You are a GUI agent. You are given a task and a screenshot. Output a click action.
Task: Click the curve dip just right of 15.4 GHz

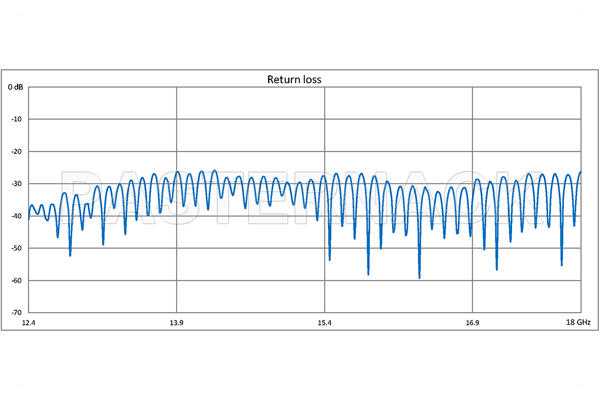click(330, 259)
